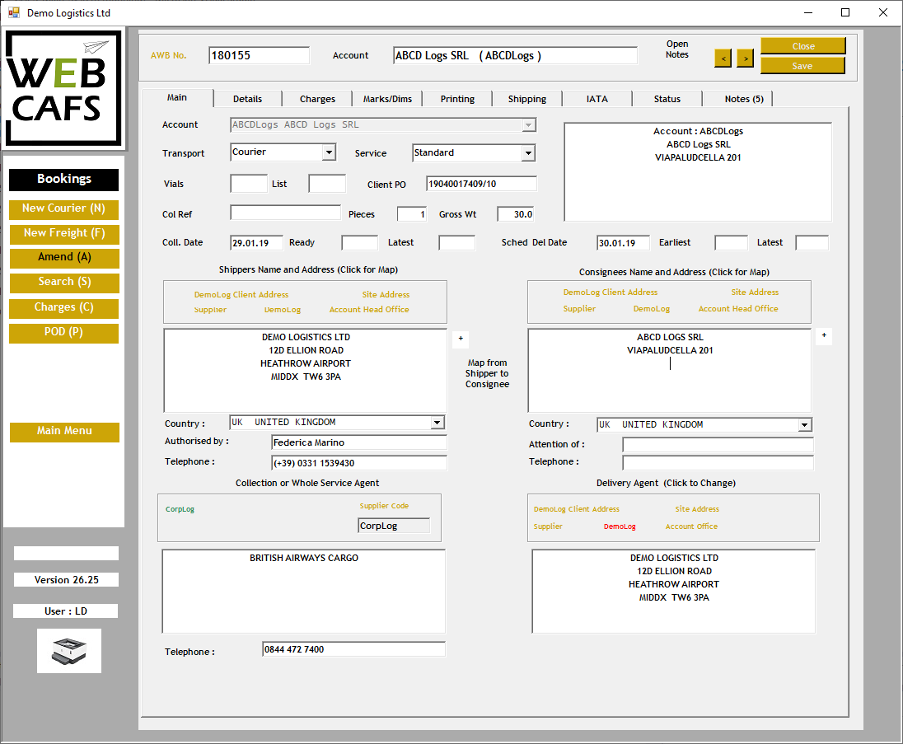The width and height of the screenshot is (904, 744).
Task: Click the POD (P) button
Action: [64, 333]
